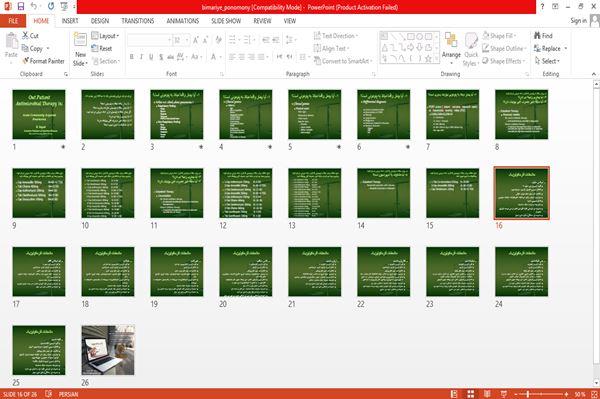Reset the slide layout
This screenshot has width=600, height=399.
[x=102, y=49]
